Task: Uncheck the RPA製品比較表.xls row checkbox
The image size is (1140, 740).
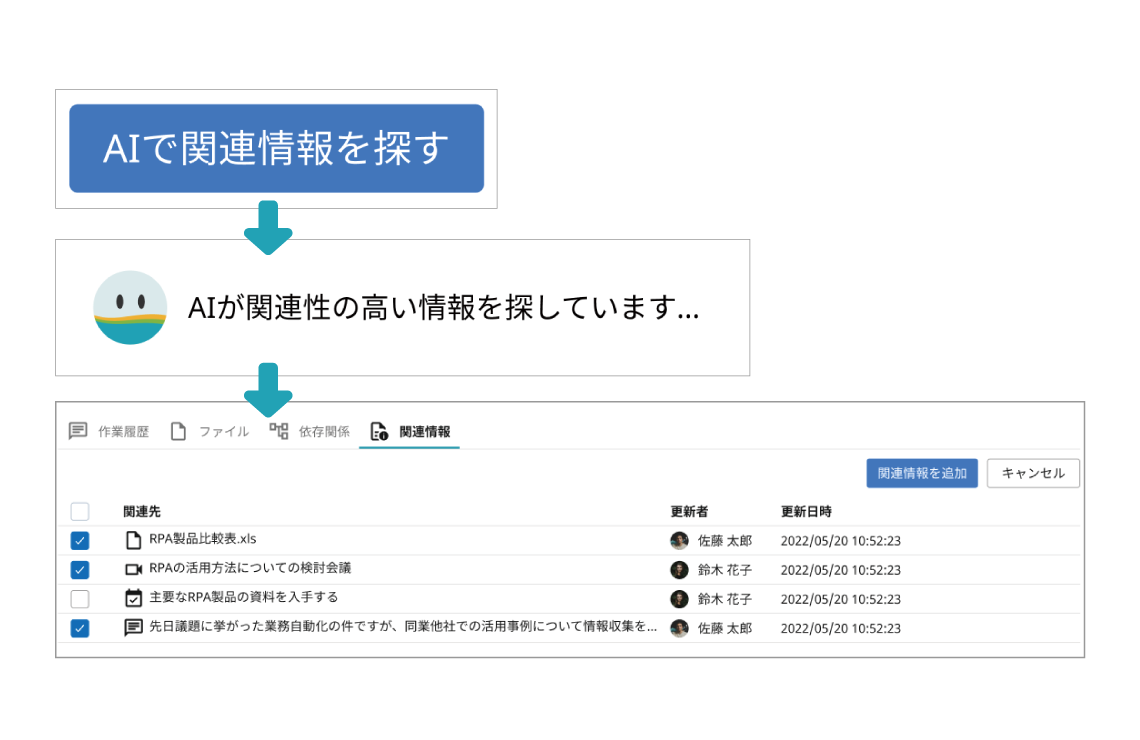Action: [80, 538]
